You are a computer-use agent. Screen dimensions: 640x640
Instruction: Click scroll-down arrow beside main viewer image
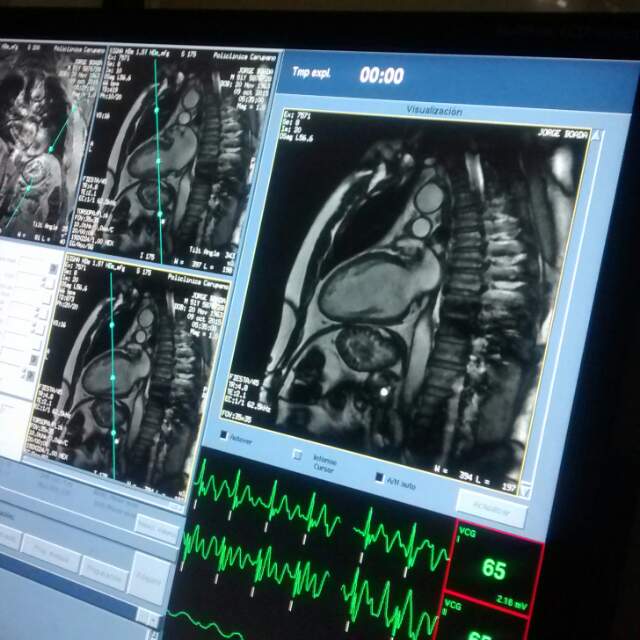click(526, 491)
